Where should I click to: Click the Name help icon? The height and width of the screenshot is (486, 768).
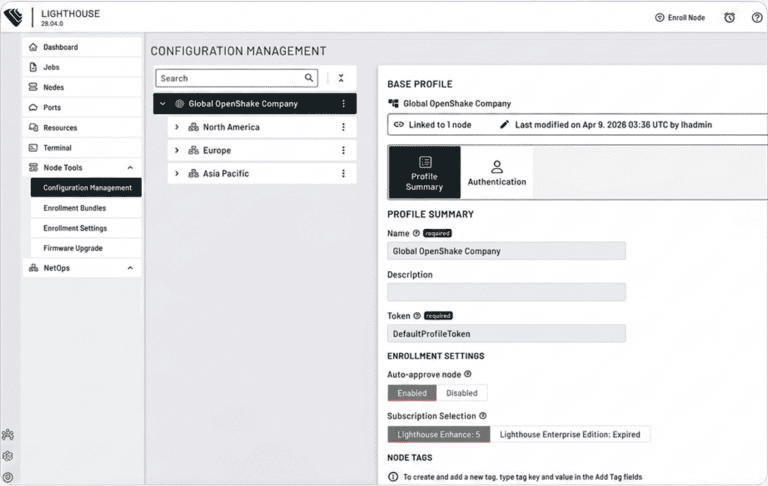[416, 233]
